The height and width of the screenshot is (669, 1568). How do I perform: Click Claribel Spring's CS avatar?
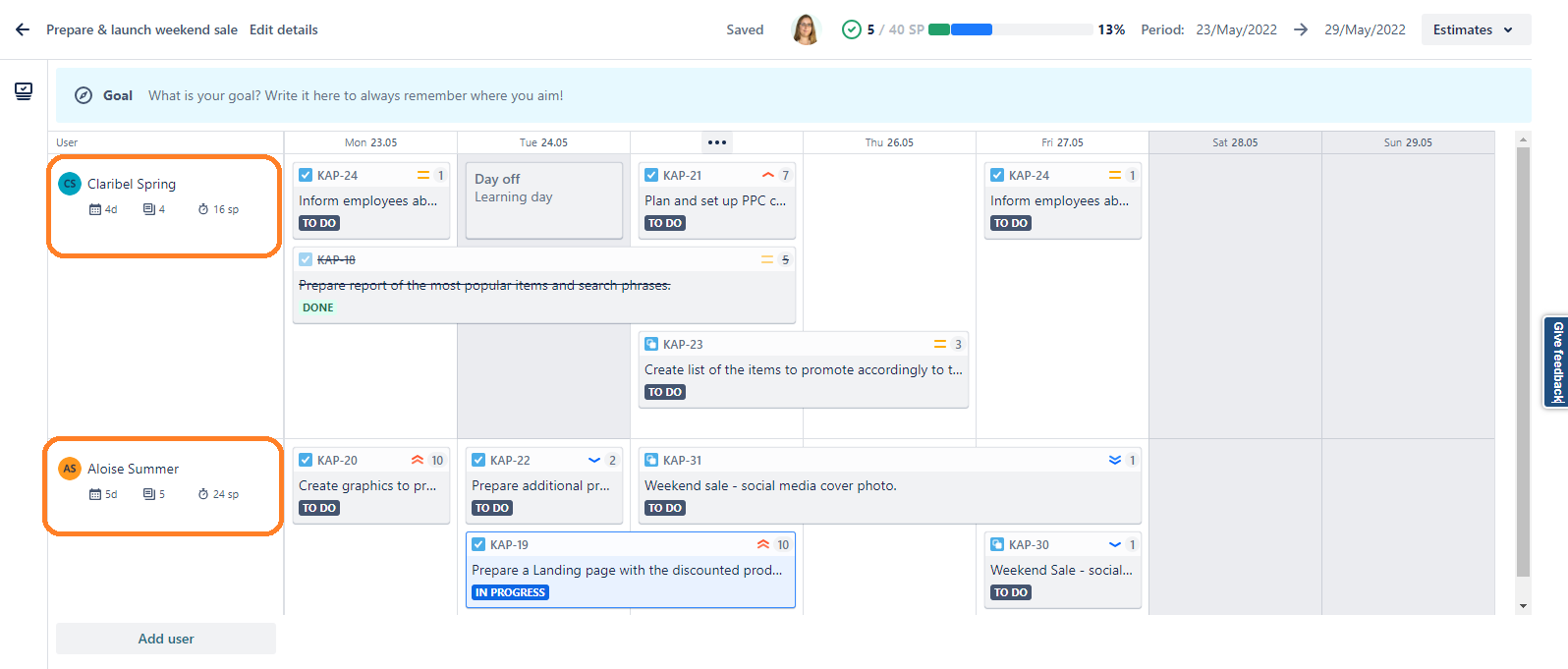point(70,184)
